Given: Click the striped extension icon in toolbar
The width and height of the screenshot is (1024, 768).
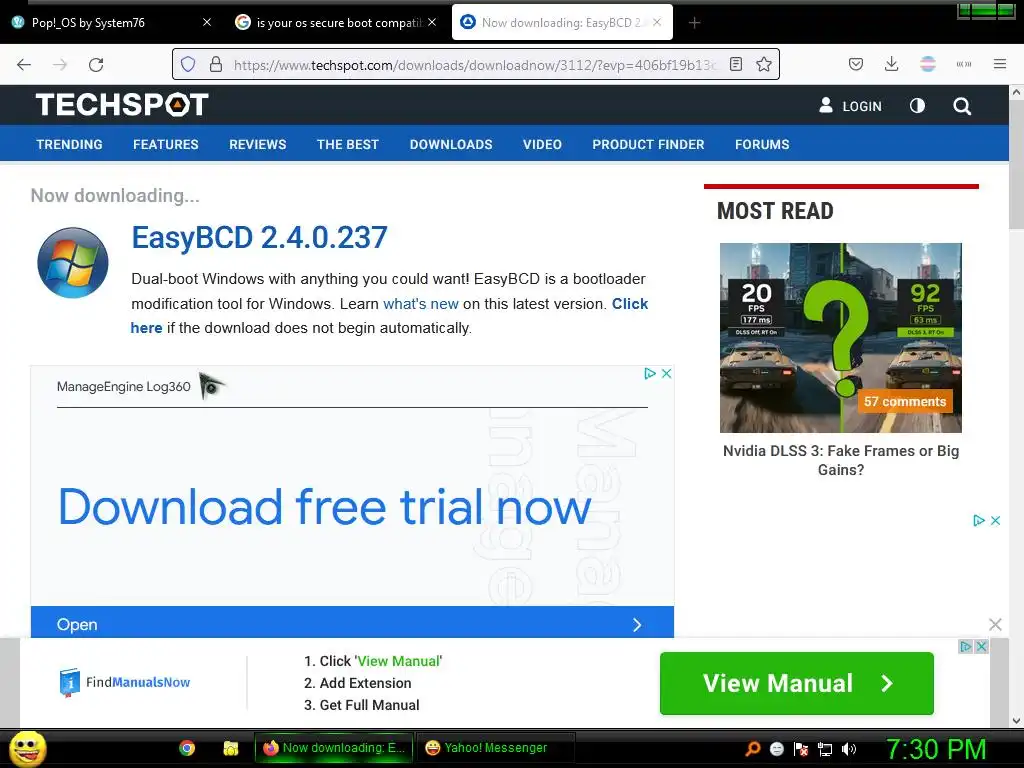Looking at the screenshot, I should coord(927,64).
